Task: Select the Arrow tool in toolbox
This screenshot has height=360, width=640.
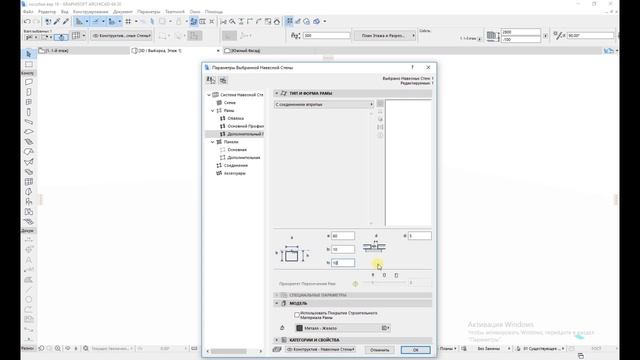Action: coord(28,54)
